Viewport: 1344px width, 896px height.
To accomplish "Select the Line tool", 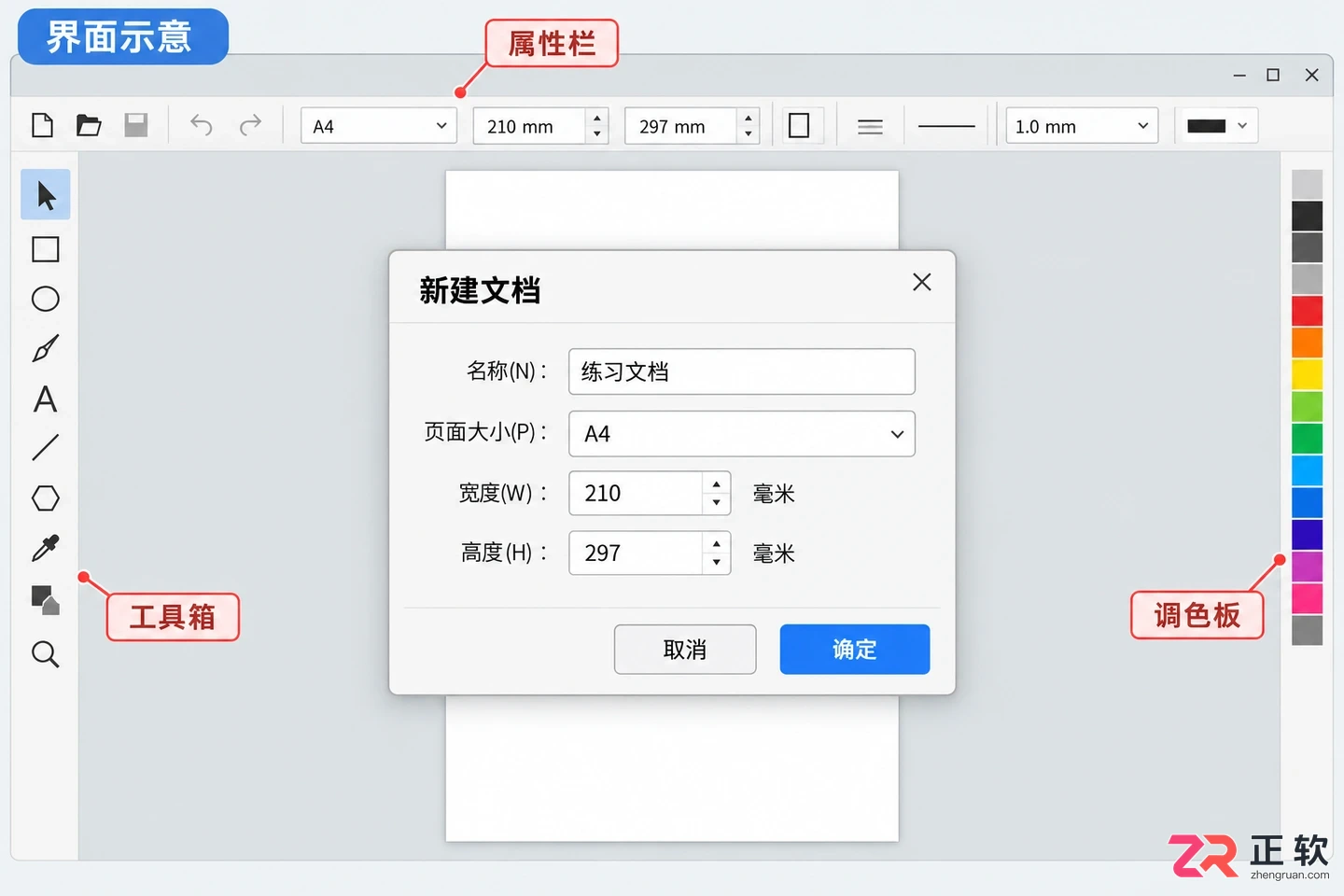I will pos(46,448).
